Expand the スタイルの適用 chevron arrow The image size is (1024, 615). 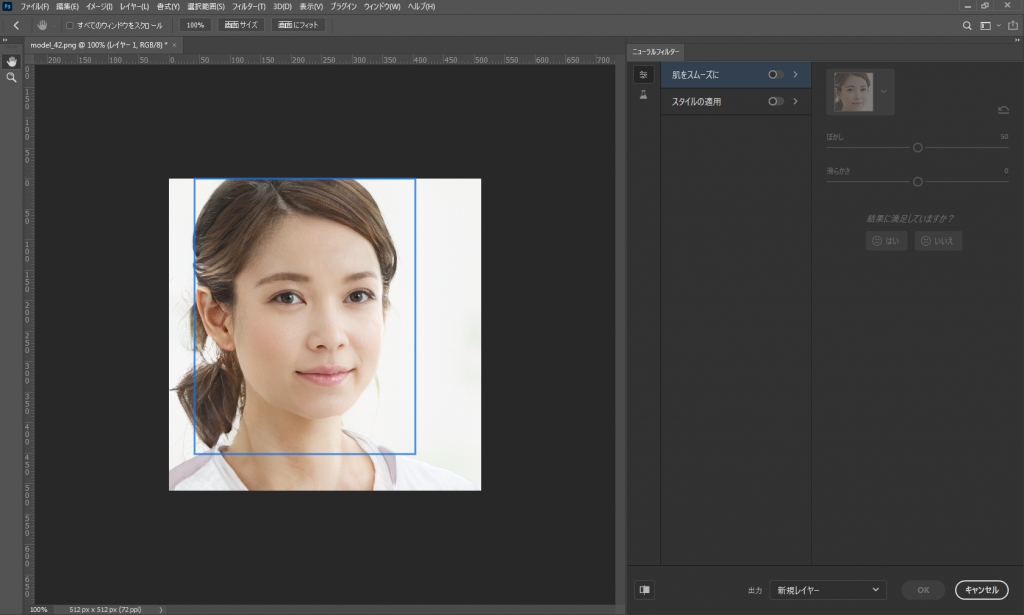795,101
